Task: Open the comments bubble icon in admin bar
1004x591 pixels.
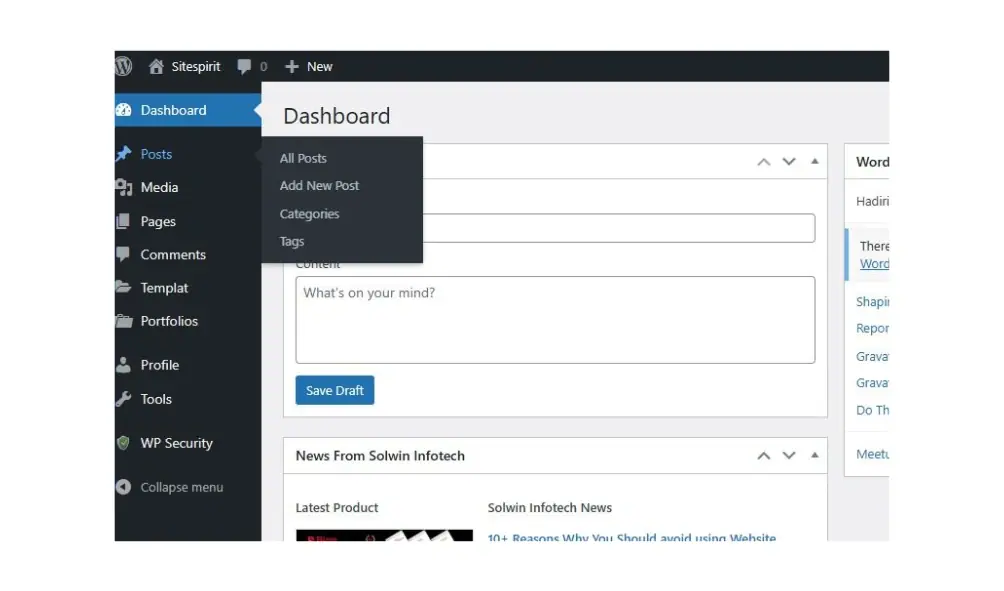Action: (244, 66)
